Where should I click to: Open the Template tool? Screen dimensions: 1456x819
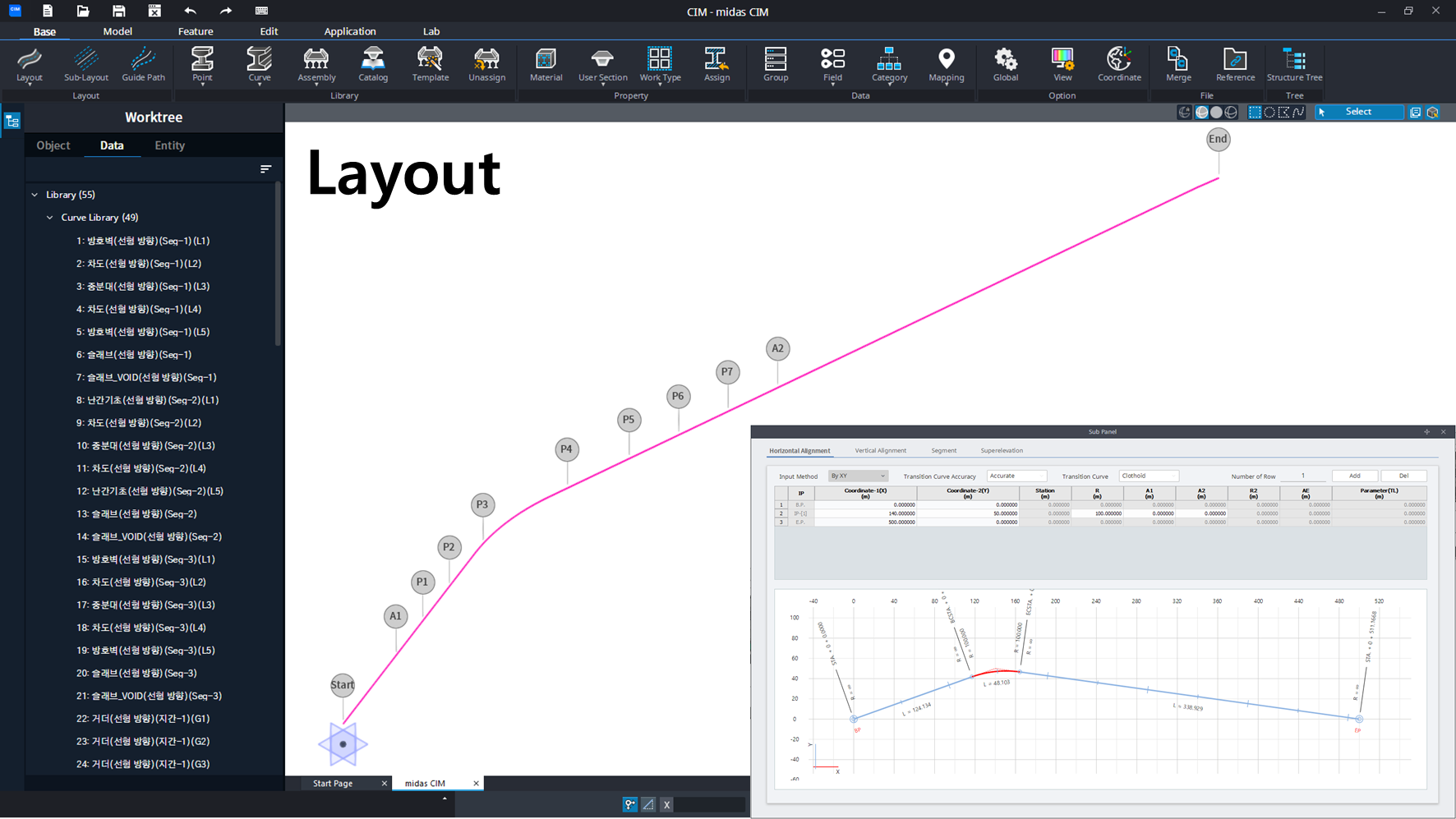[x=430, y=65]
